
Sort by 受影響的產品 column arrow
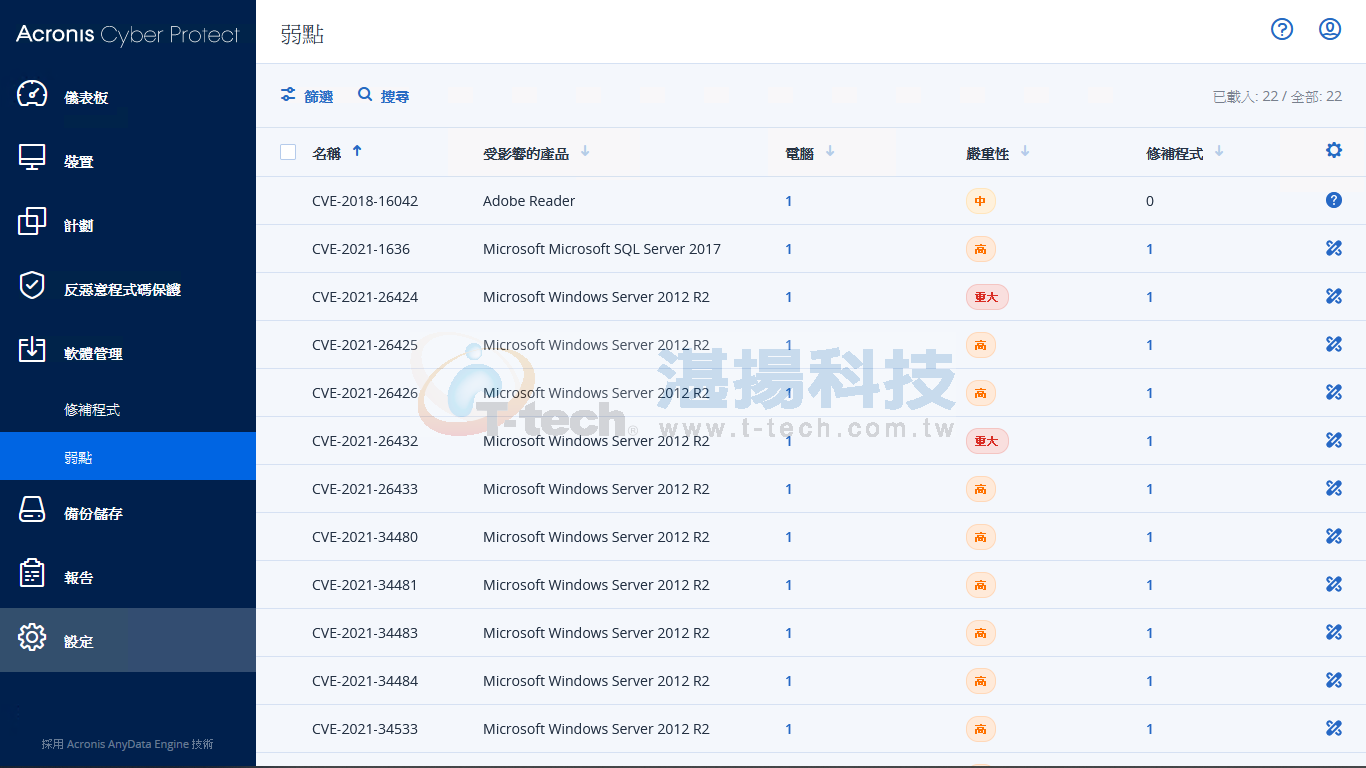coord(585,152)
